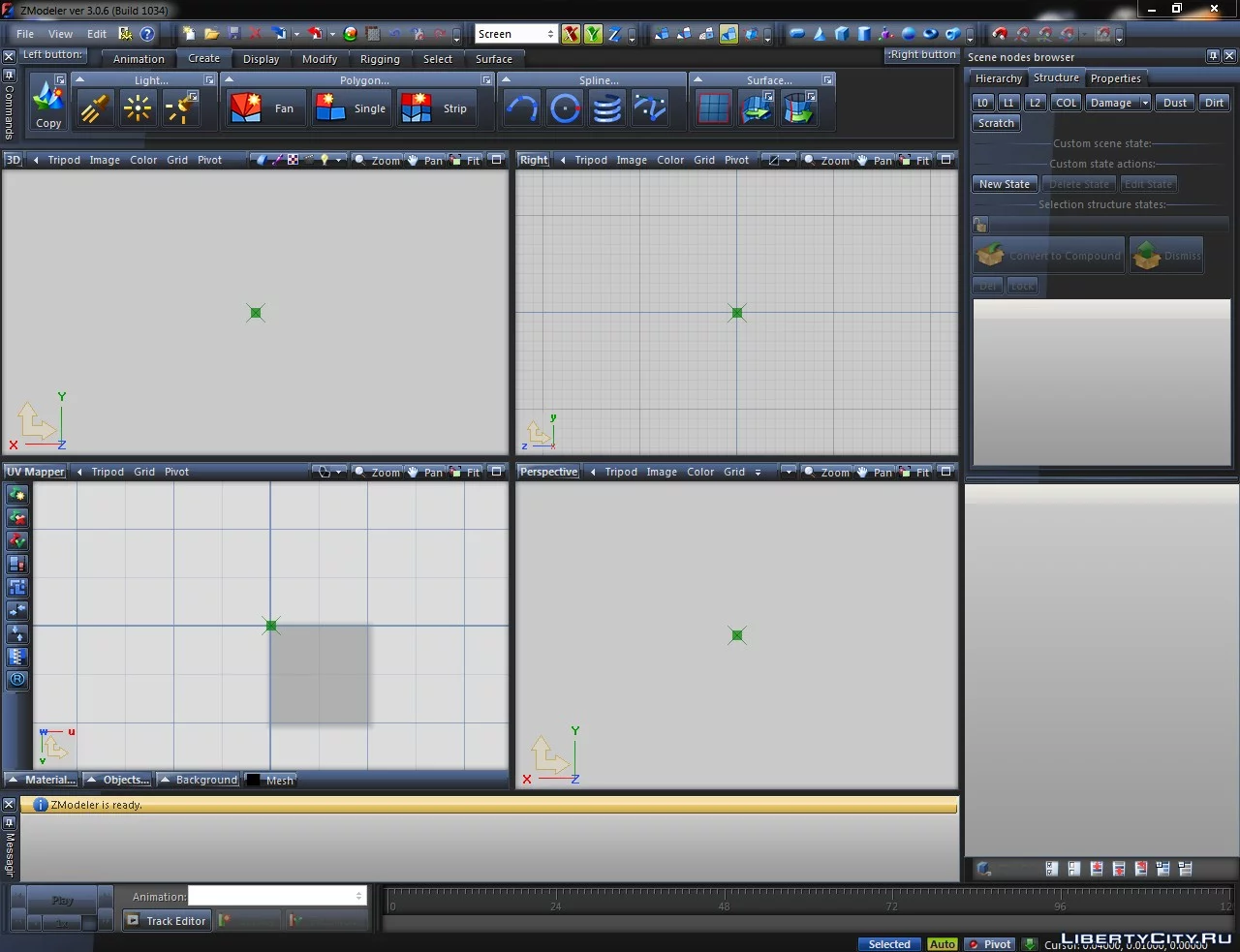Switch to the Modify tab
This screenshot has width=1240, height=952.
[x=319, y=59]
